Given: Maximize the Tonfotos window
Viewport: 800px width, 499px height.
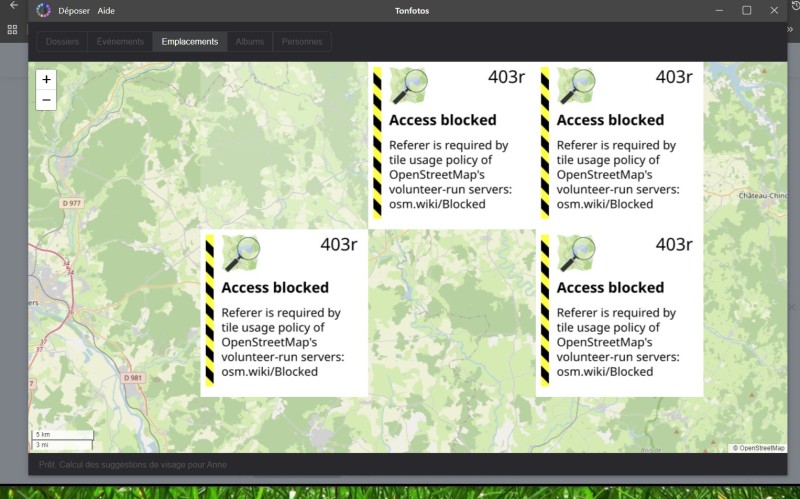Looking at the screenshot, I should tap(746, 10).
